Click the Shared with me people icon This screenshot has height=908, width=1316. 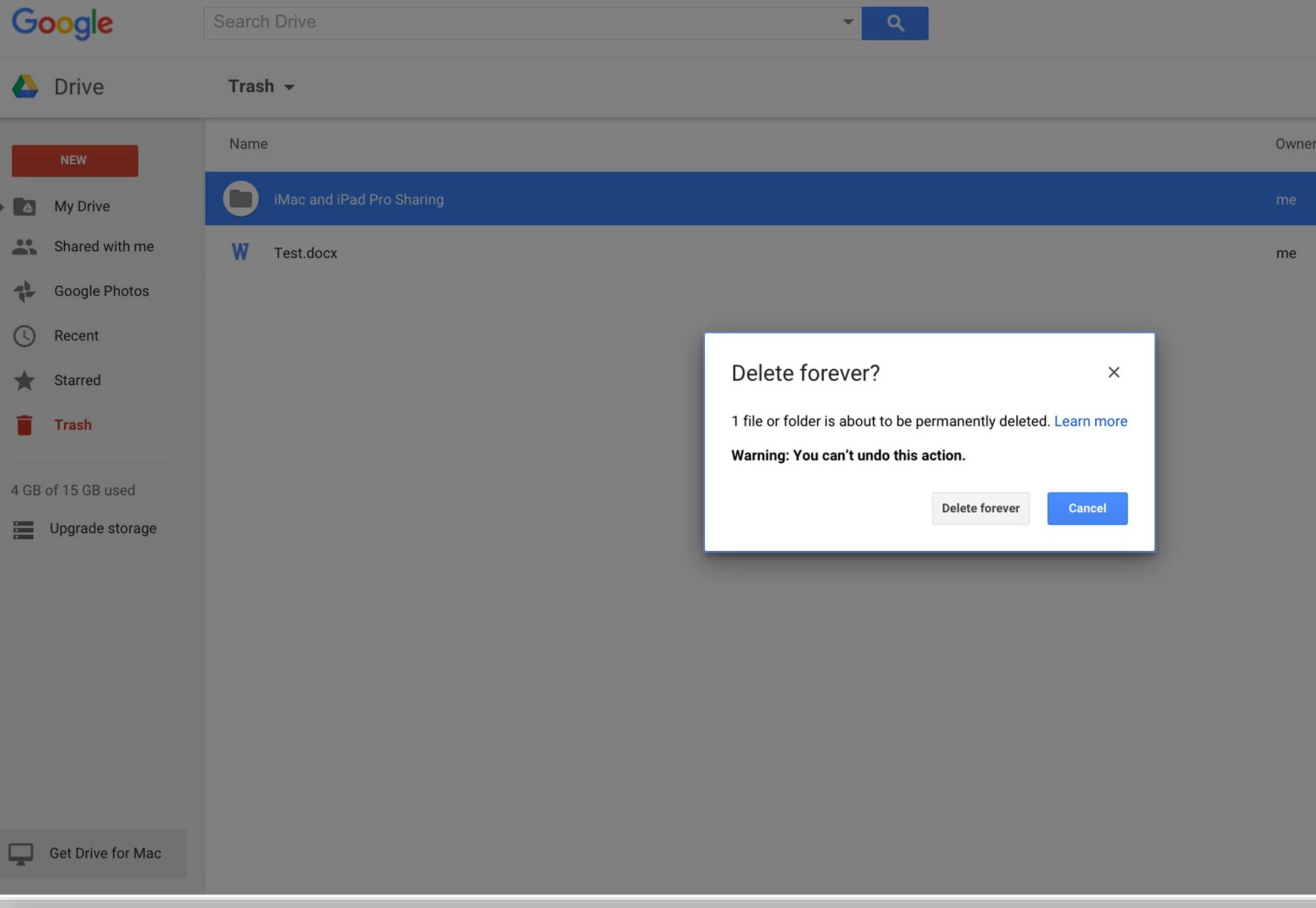coord(25,247)
